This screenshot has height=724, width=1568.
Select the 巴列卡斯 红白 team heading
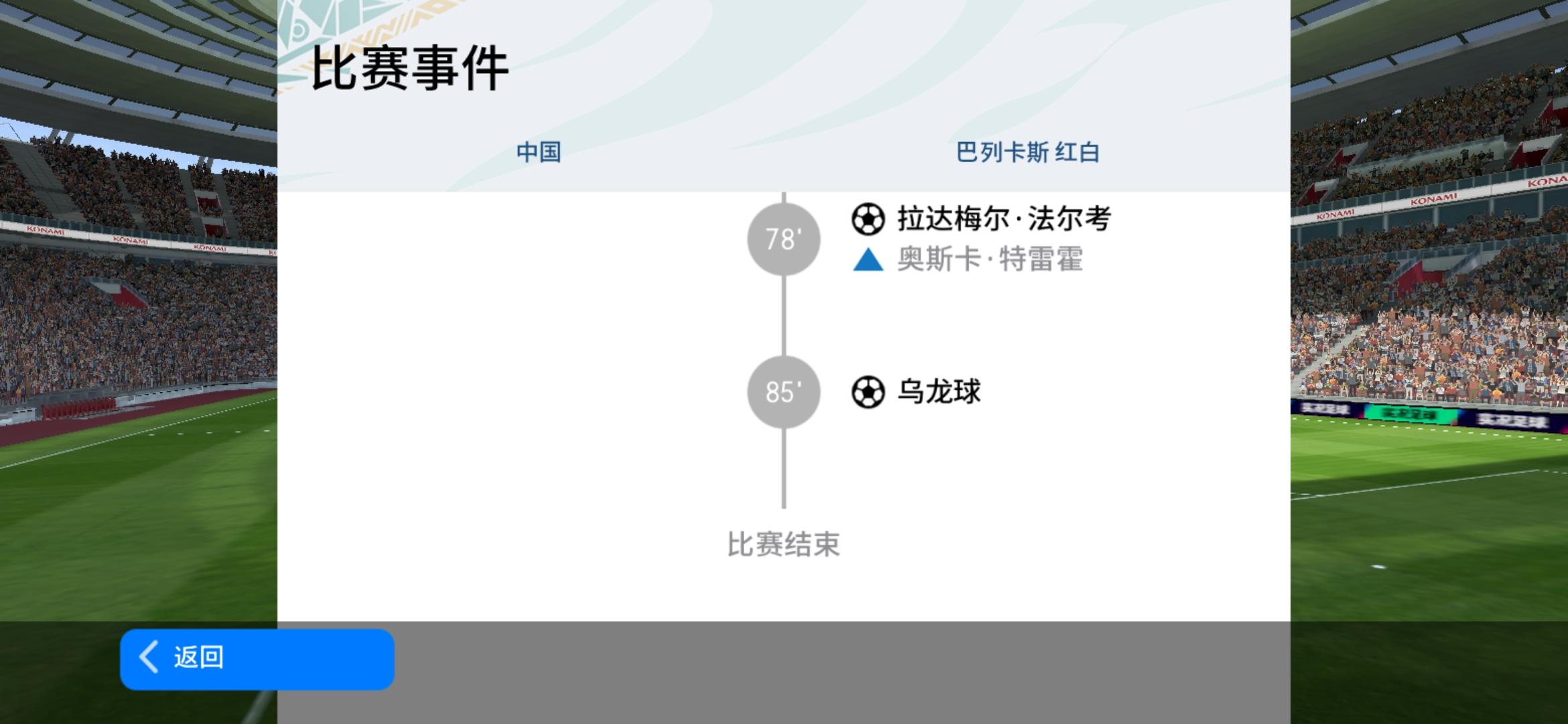pyautogui.click(x=1027, y=152)
